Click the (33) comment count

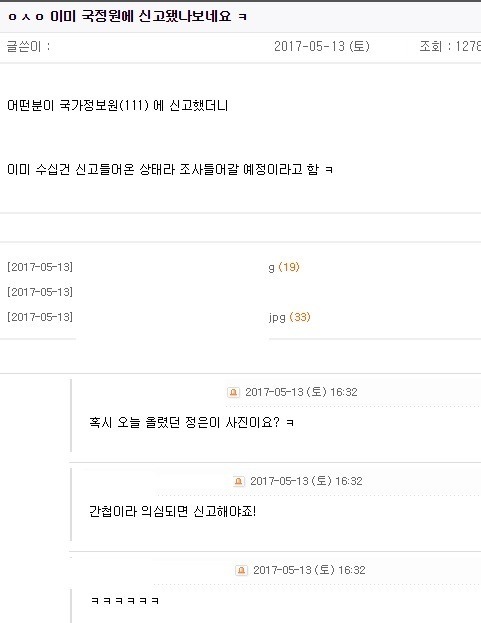(300, 317)
